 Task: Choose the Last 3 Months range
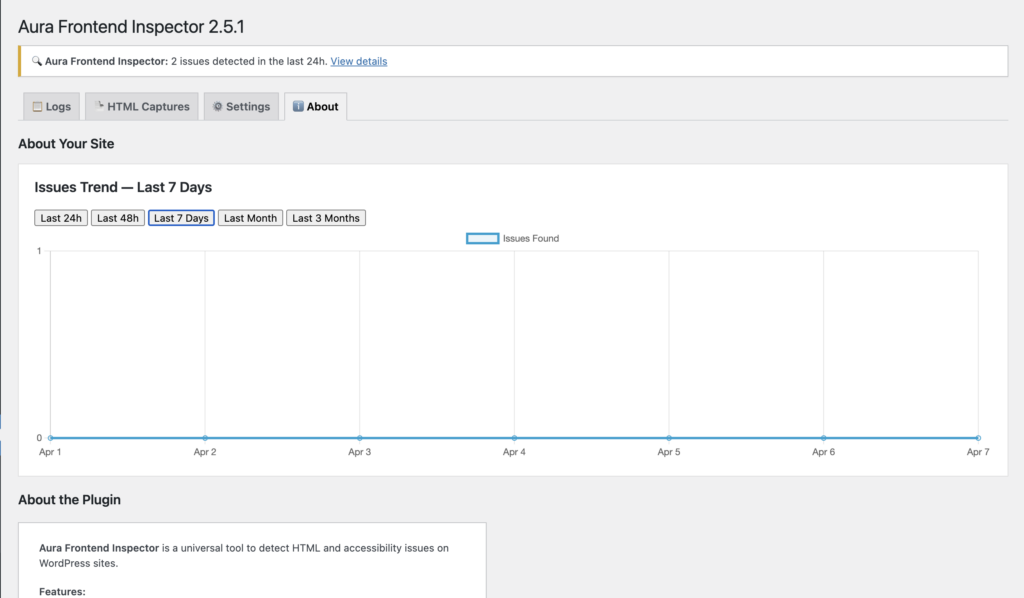[x=326, y=218]
